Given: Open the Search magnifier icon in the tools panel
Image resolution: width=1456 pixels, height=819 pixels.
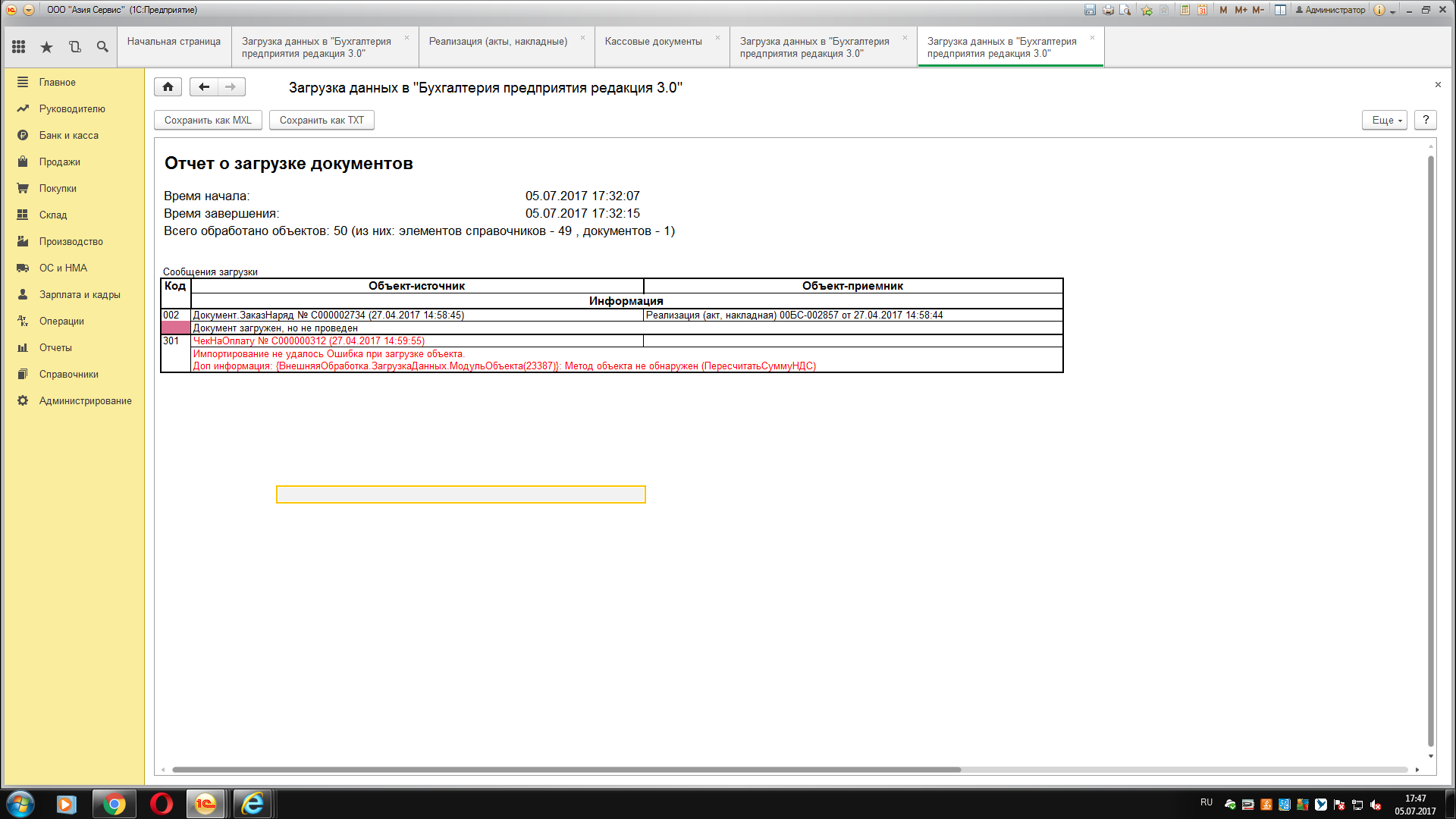Looking at the screenshot, I should click(x=102, y=47).
